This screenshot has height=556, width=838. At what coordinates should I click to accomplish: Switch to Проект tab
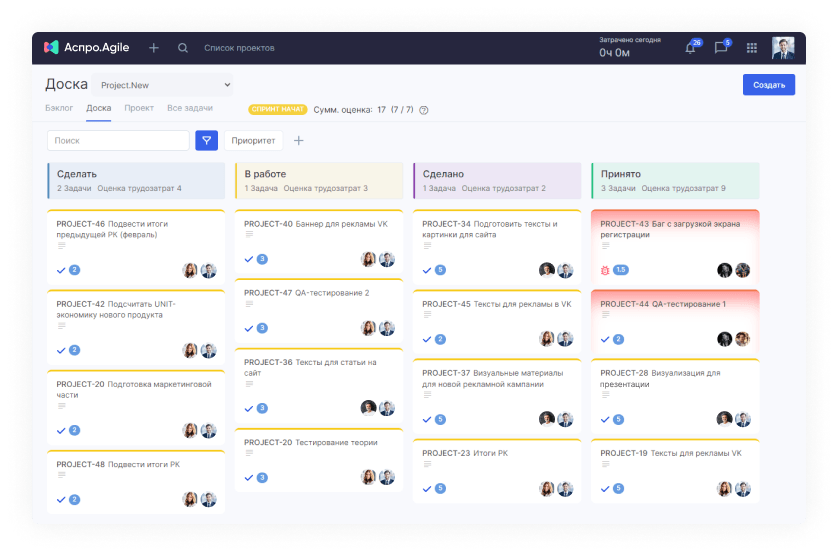tap(139, 108)
